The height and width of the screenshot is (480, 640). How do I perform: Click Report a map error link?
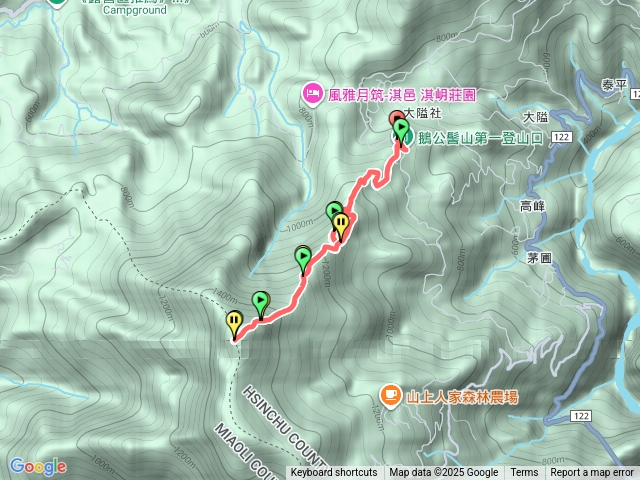click(x=591, y=473)
